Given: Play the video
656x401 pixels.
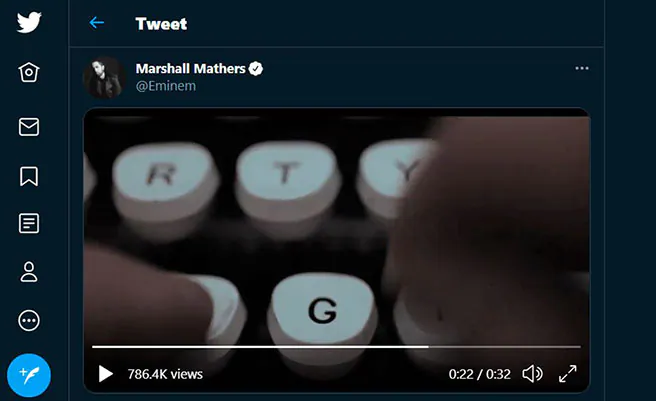Looking at the screenshot, I should click(x=105, y=374).
